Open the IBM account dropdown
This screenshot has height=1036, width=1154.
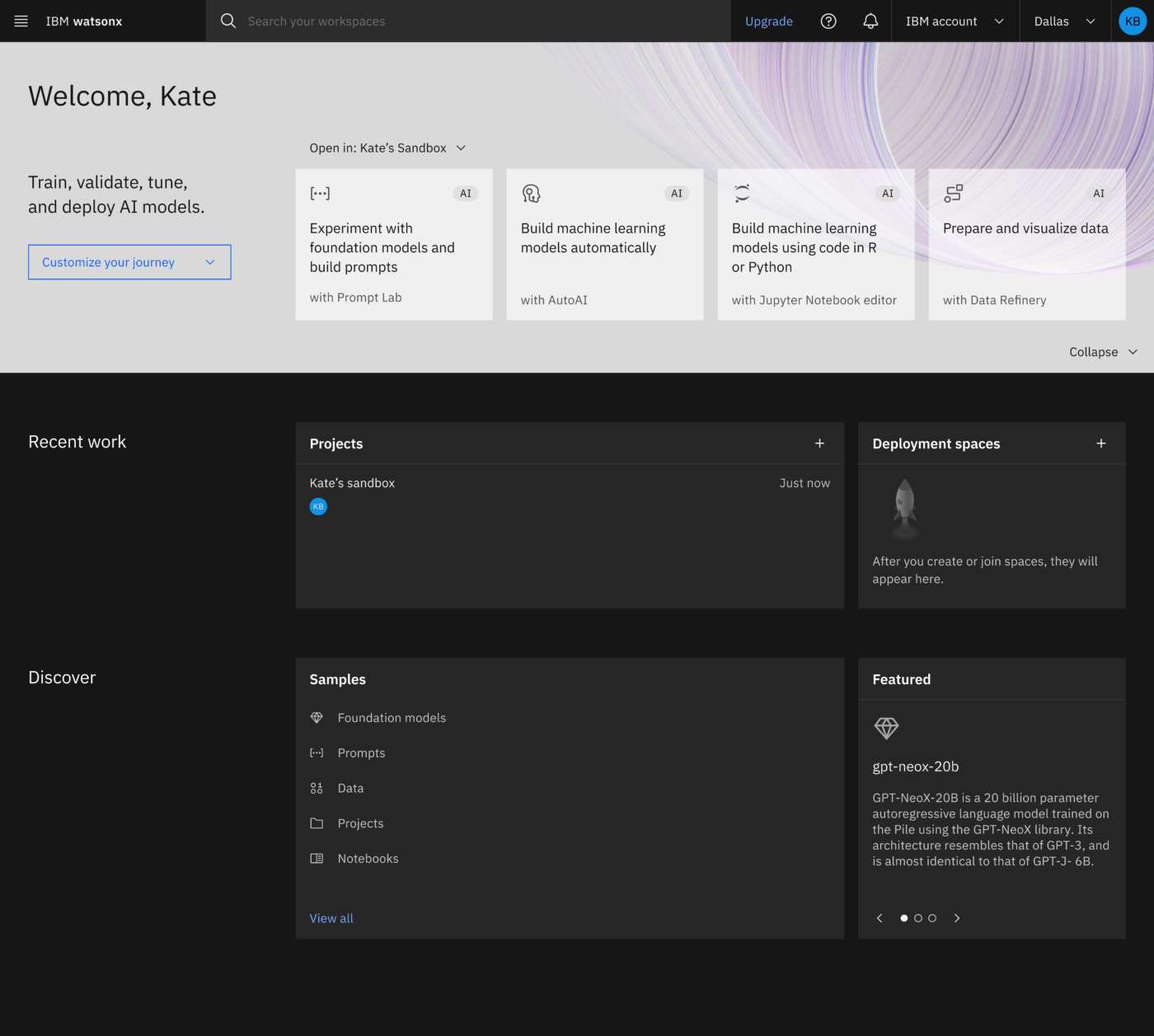955,21
